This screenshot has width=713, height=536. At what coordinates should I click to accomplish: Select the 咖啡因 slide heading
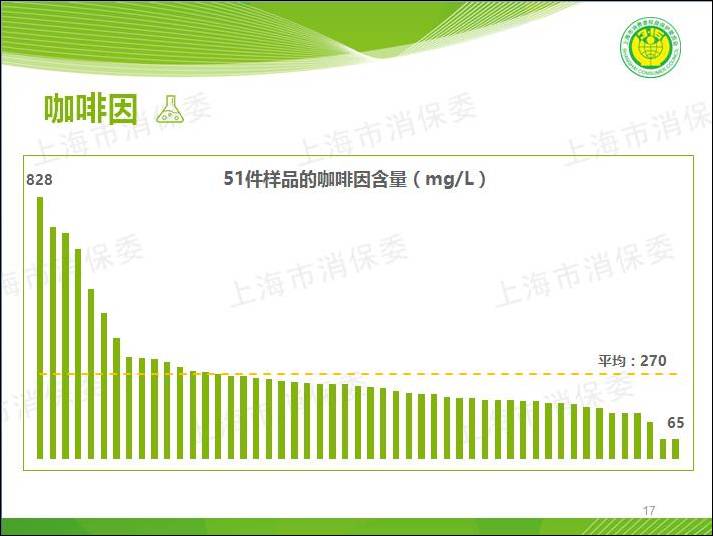(x=90, y=110)
